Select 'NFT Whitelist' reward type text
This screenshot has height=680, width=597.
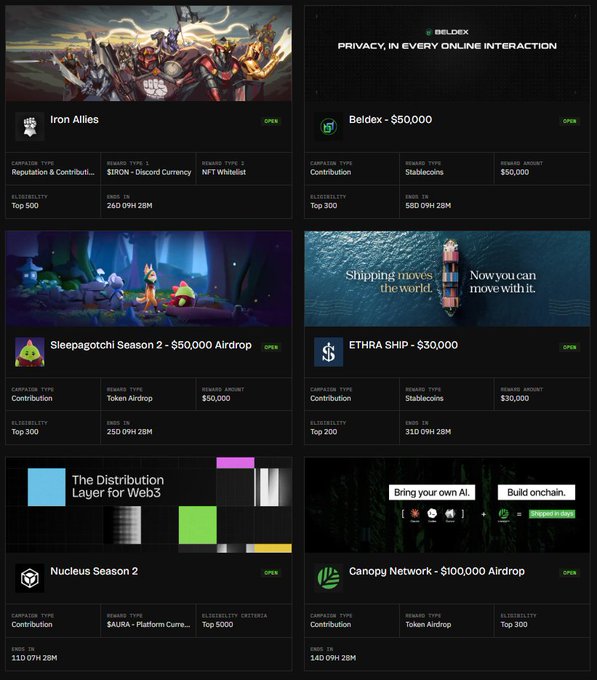point(224,172)
